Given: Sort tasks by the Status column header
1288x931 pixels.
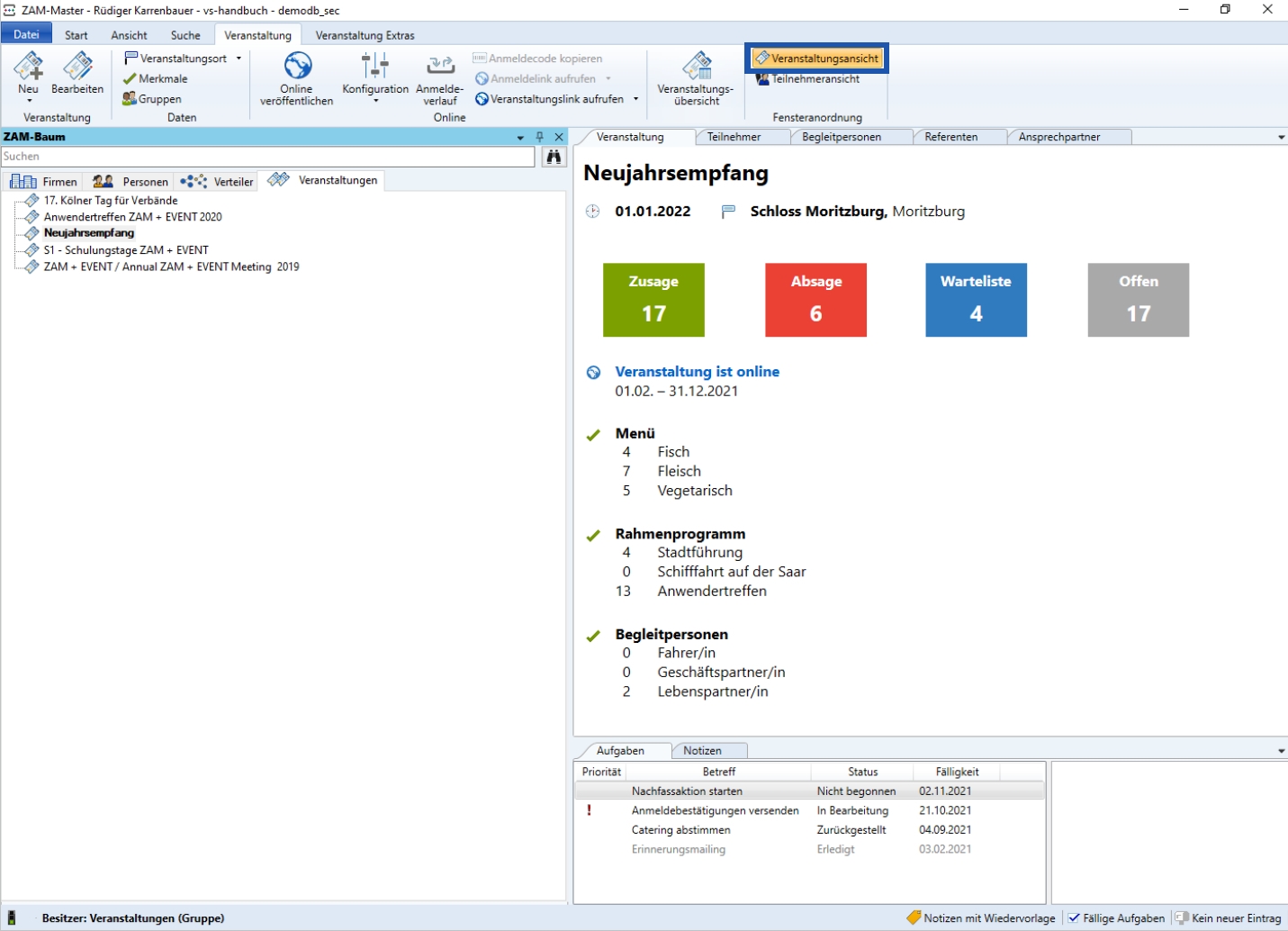Looking at the screenshot, I should point(862,772).
